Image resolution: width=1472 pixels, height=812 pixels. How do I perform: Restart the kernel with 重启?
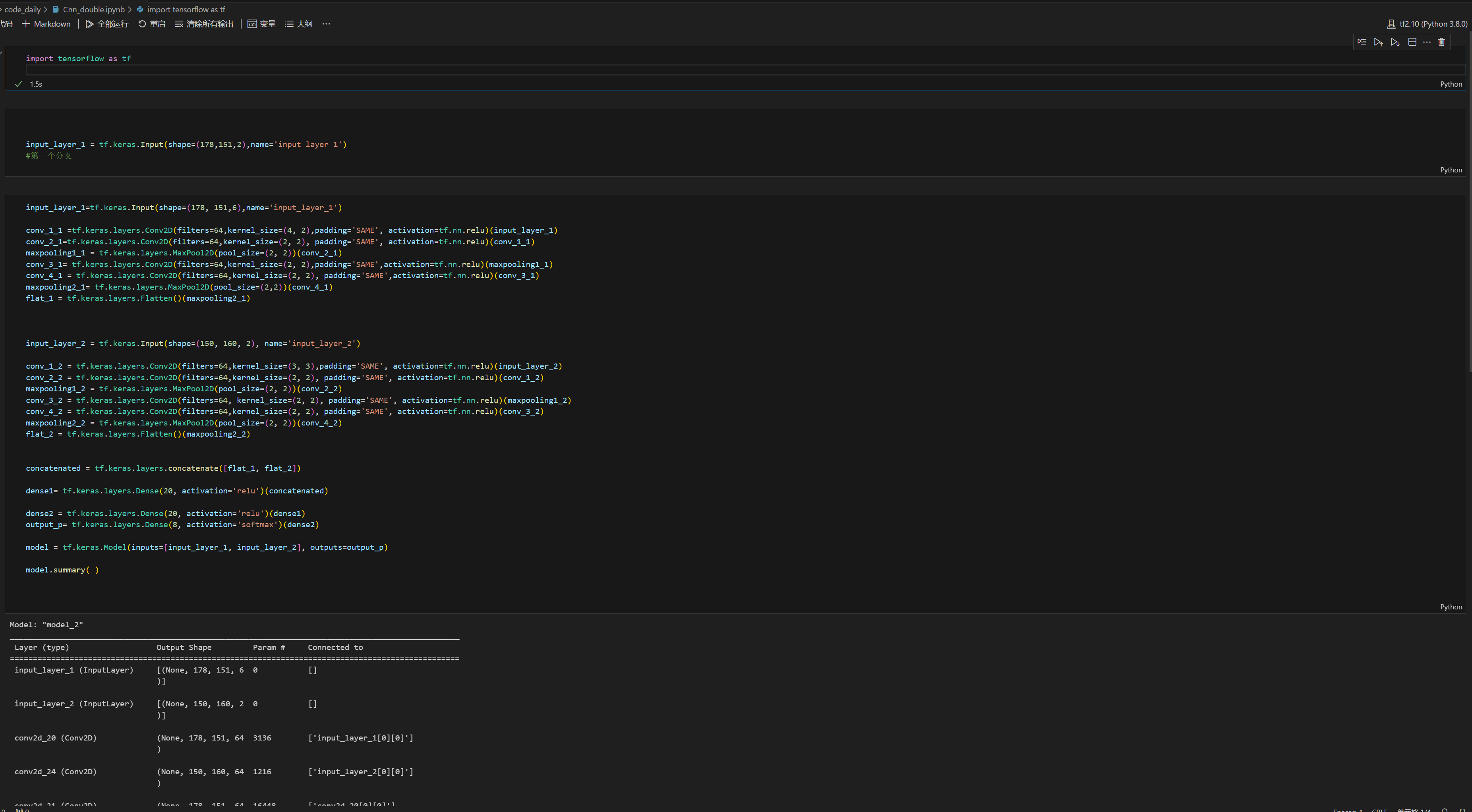coord(151,24)
